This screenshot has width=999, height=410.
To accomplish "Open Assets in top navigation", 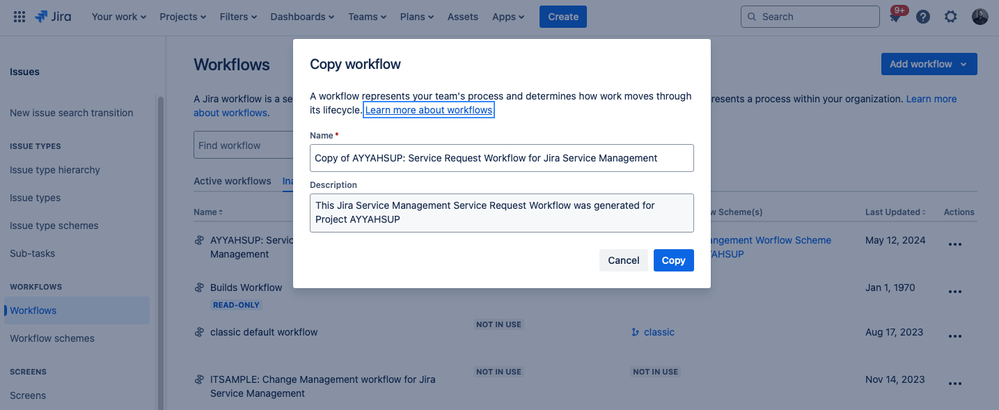I will pyautogui.click(x=463, y=17).
